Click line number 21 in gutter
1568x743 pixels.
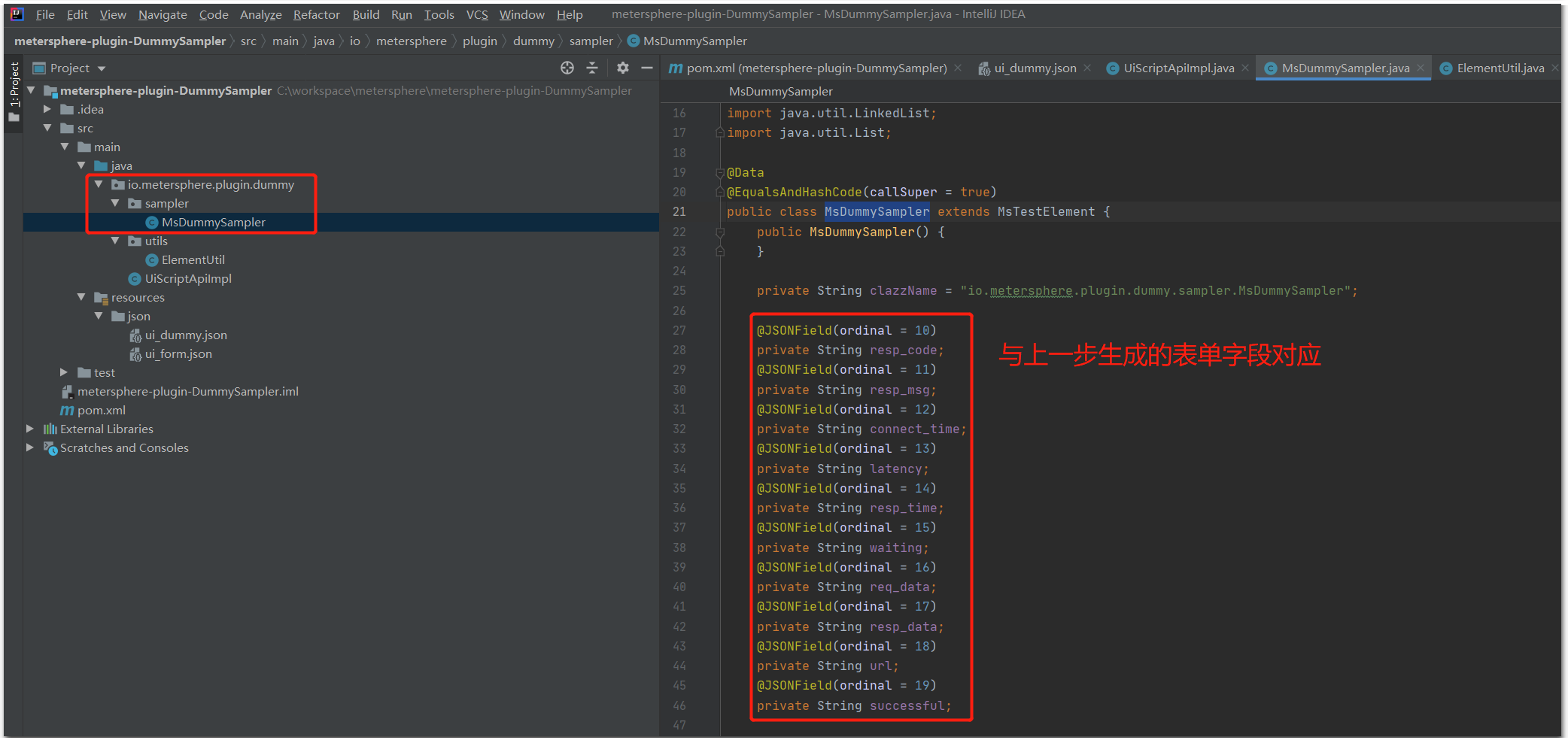coord(679,212)
